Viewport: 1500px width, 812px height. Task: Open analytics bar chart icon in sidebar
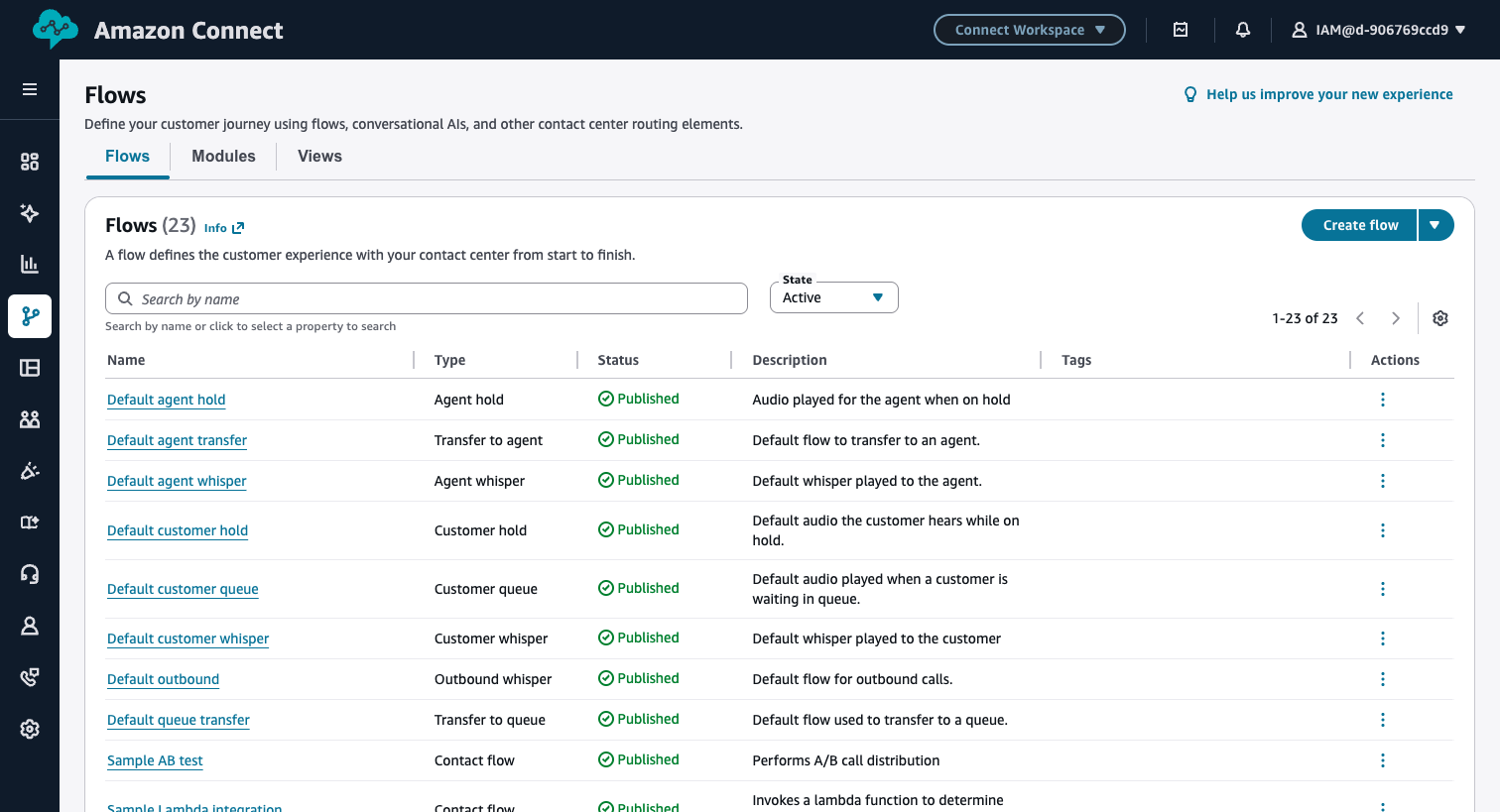30,265
